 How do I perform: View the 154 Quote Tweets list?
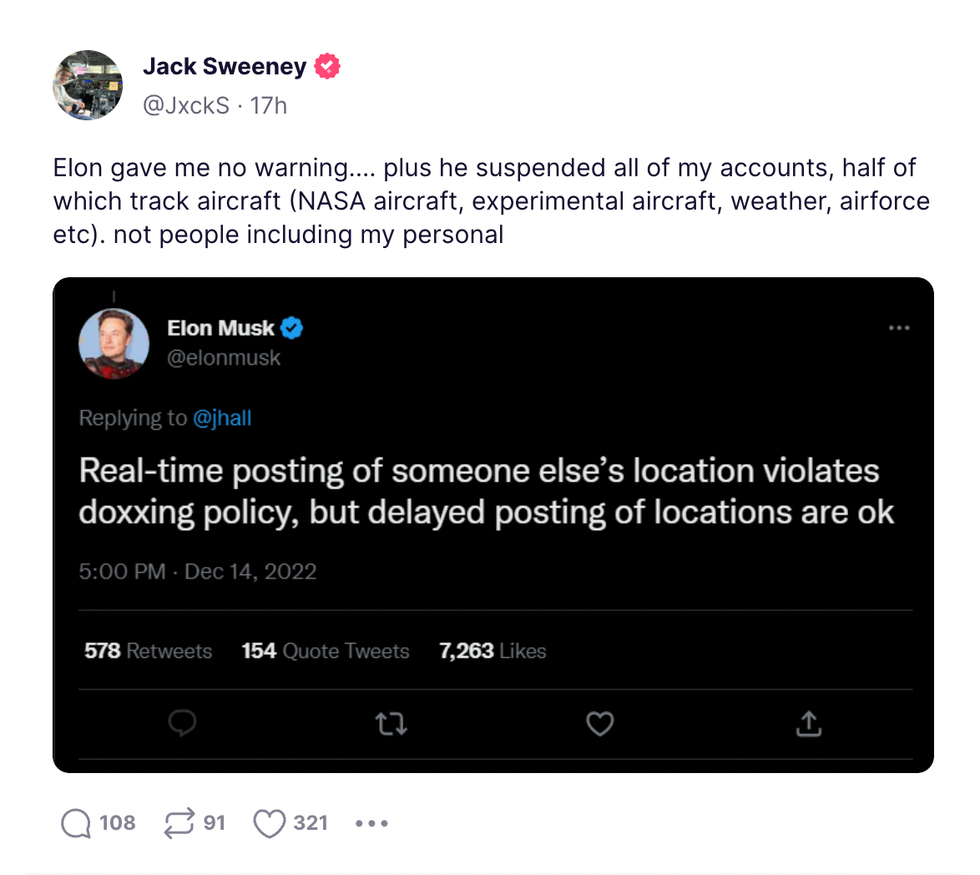click(326, 651)
